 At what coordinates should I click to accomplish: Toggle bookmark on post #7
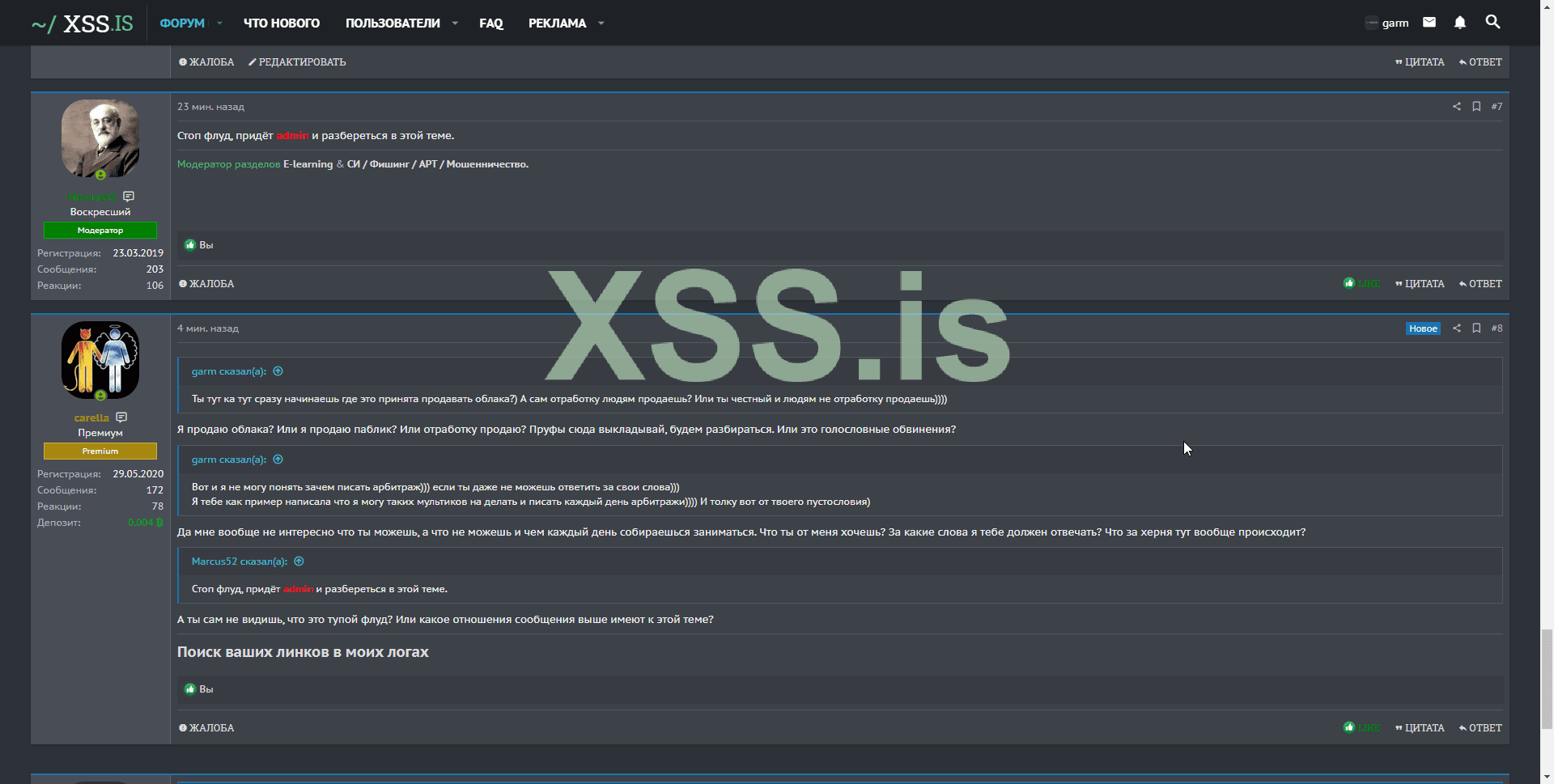point(1476,107)
